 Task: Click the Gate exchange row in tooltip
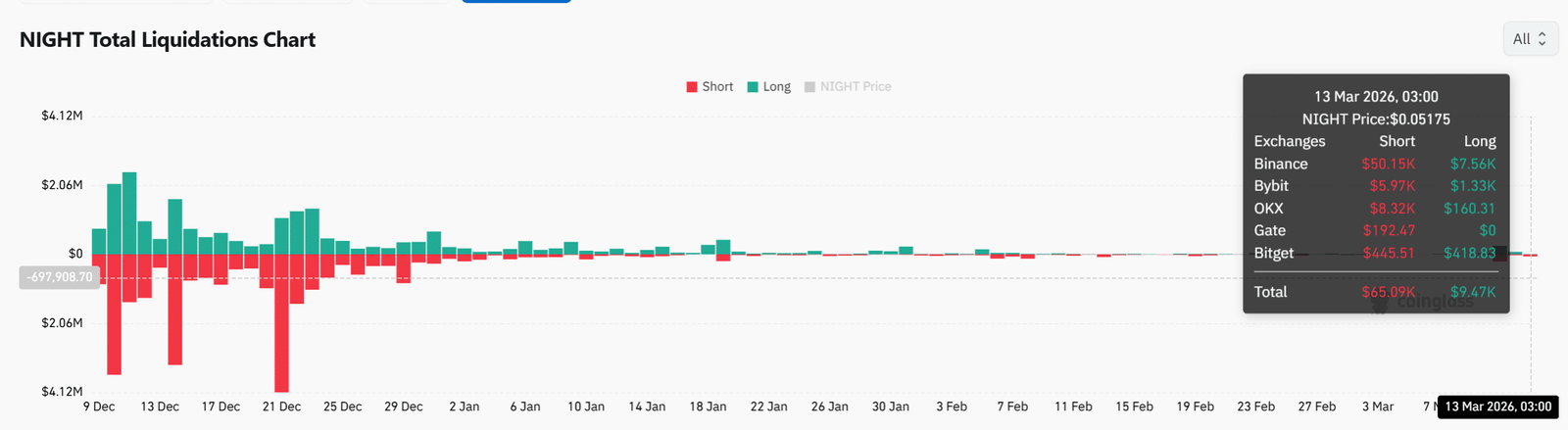coord(1375,230)
